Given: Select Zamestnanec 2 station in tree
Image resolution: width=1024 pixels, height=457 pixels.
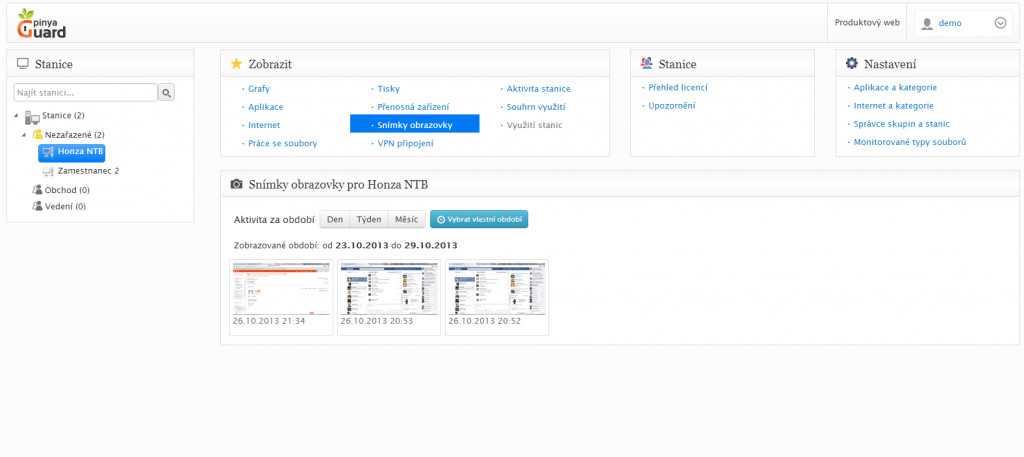Looking at the screenshot, I should pyautogui.click(x=88, y=171).
